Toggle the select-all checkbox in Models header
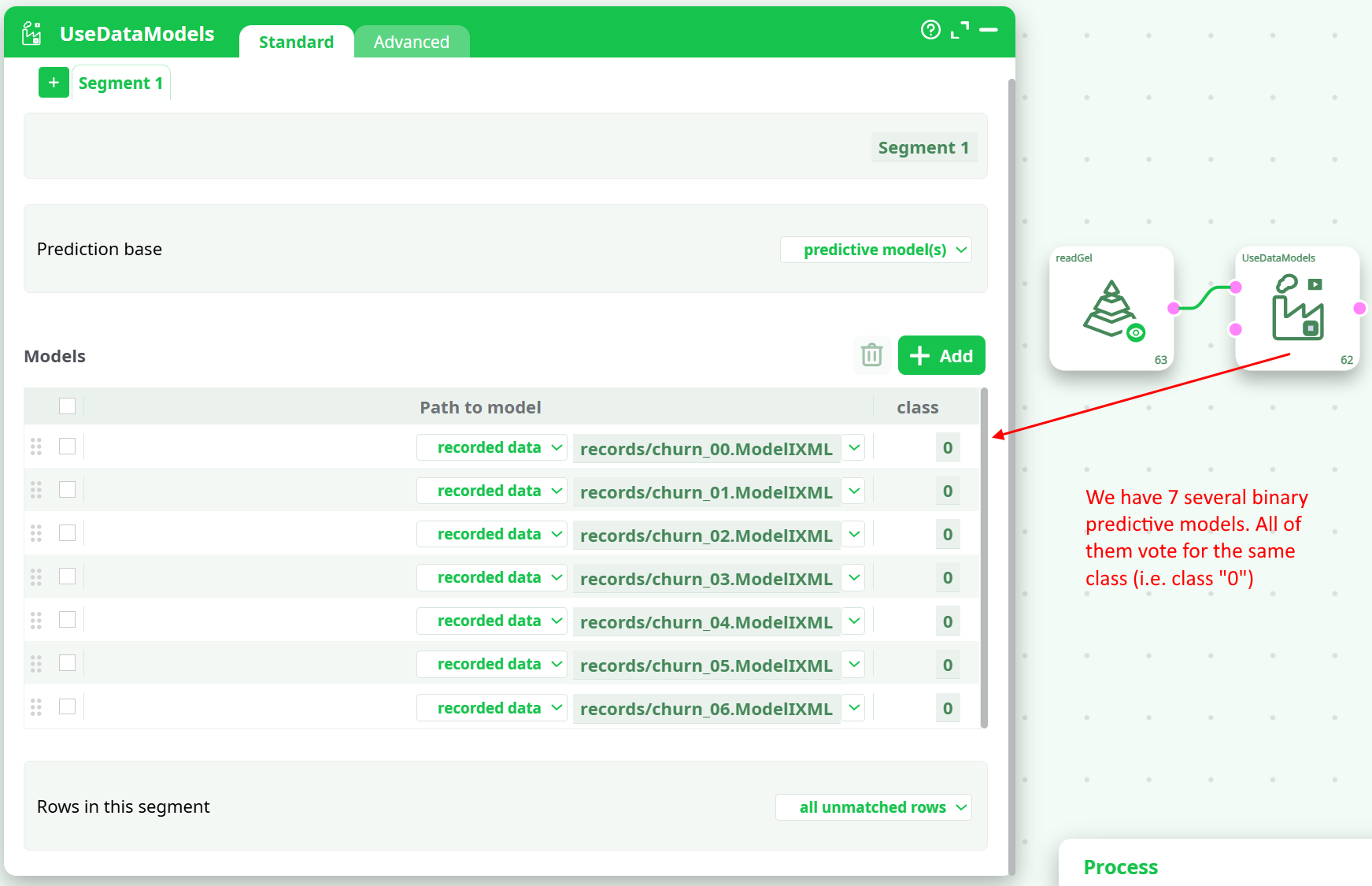This screenshot has height=886, width=1372. [x=68, y=406]
